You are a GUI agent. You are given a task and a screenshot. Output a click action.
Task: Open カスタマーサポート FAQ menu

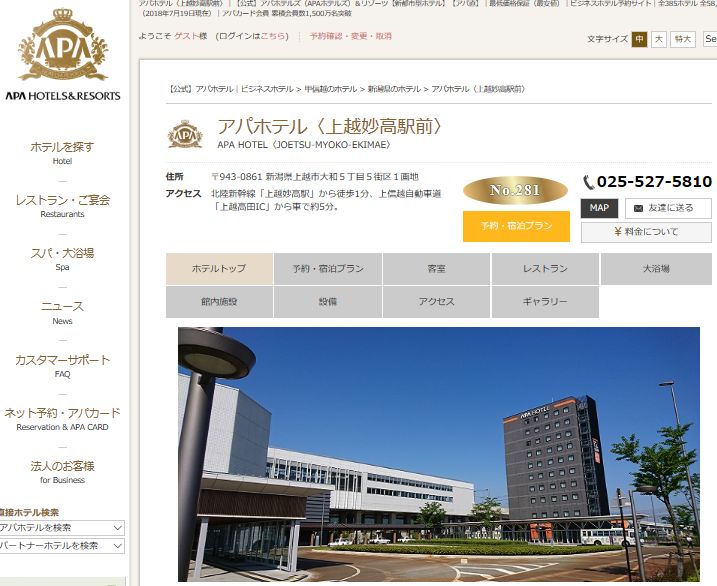62,366
